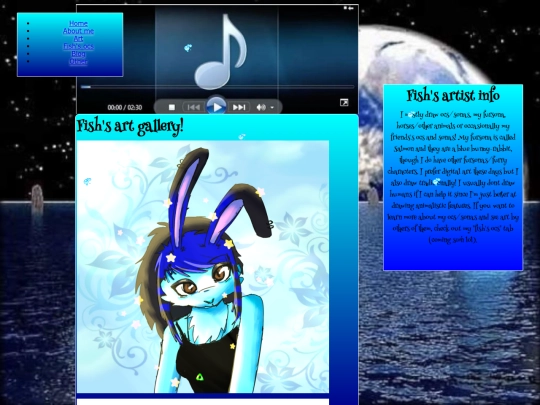Viewport: 540px width, 405px height.
Task: Click the player's top-right corner icon
Action: 349,8
